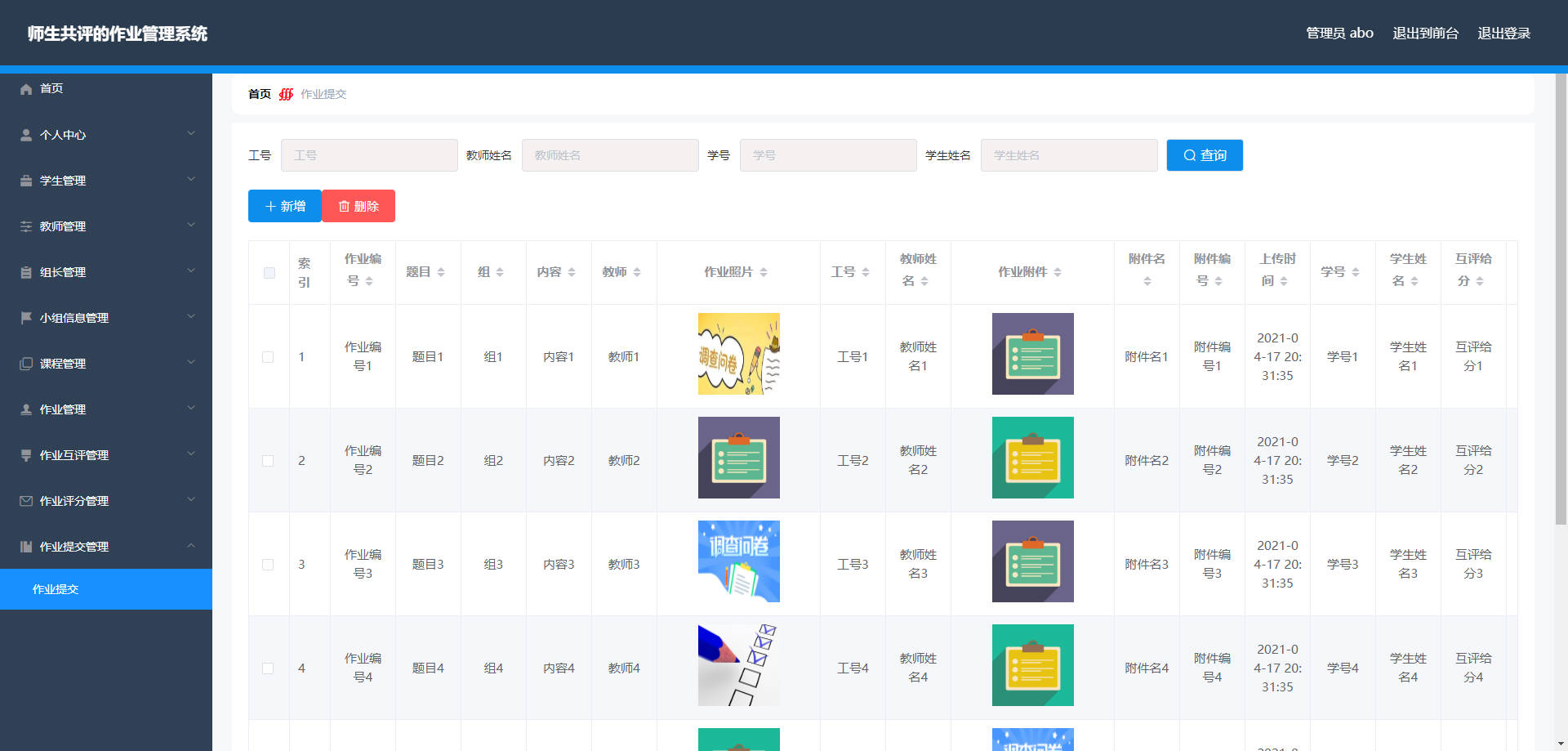The height and width of the screenshot is (751, 1568).
Task: Click 退出登录 to log out
Action: tap(1503, 34)
